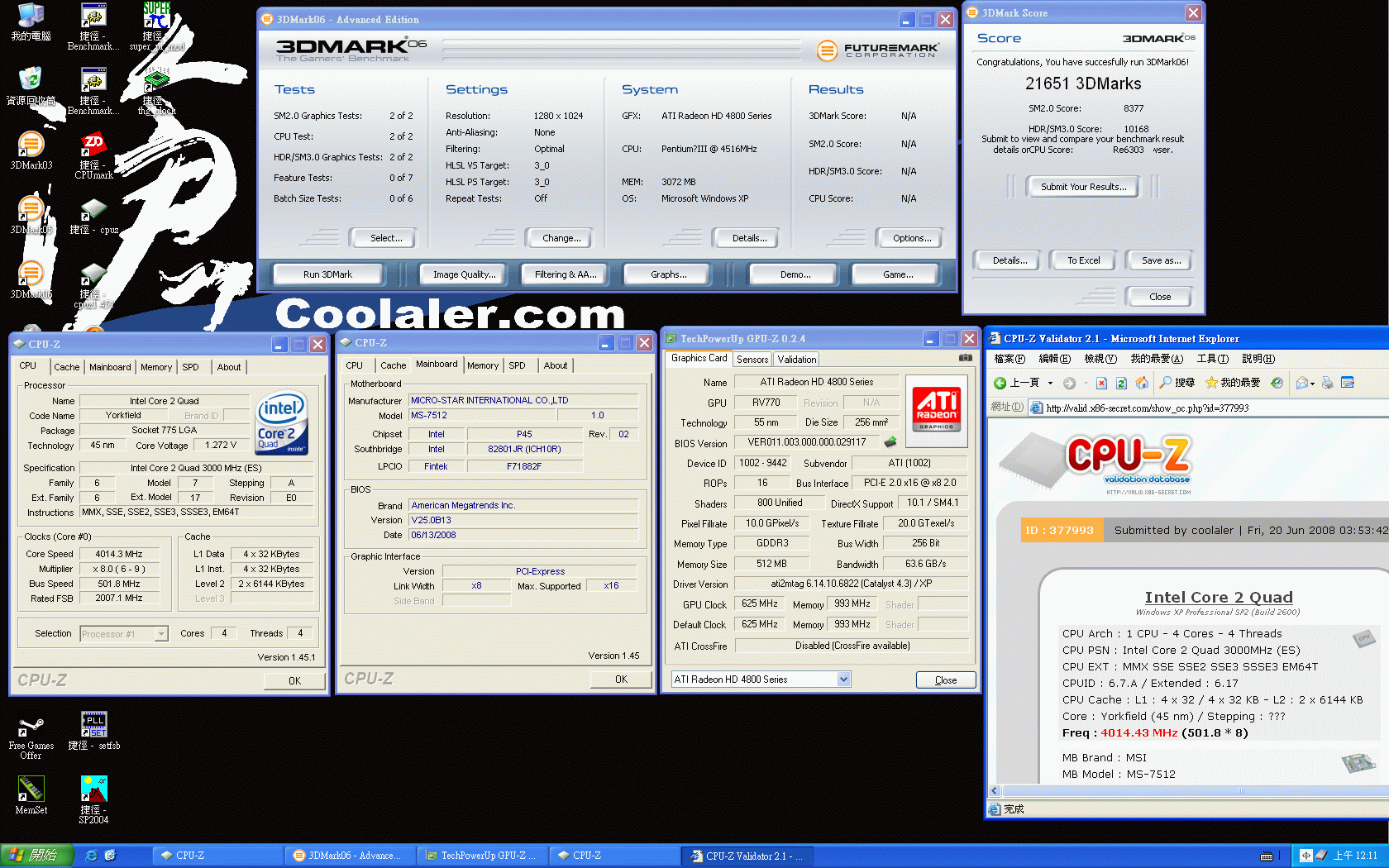Open the Recycle Bin desktop icon
This screenshot has height=868, width=1389.
click(31, 85)
